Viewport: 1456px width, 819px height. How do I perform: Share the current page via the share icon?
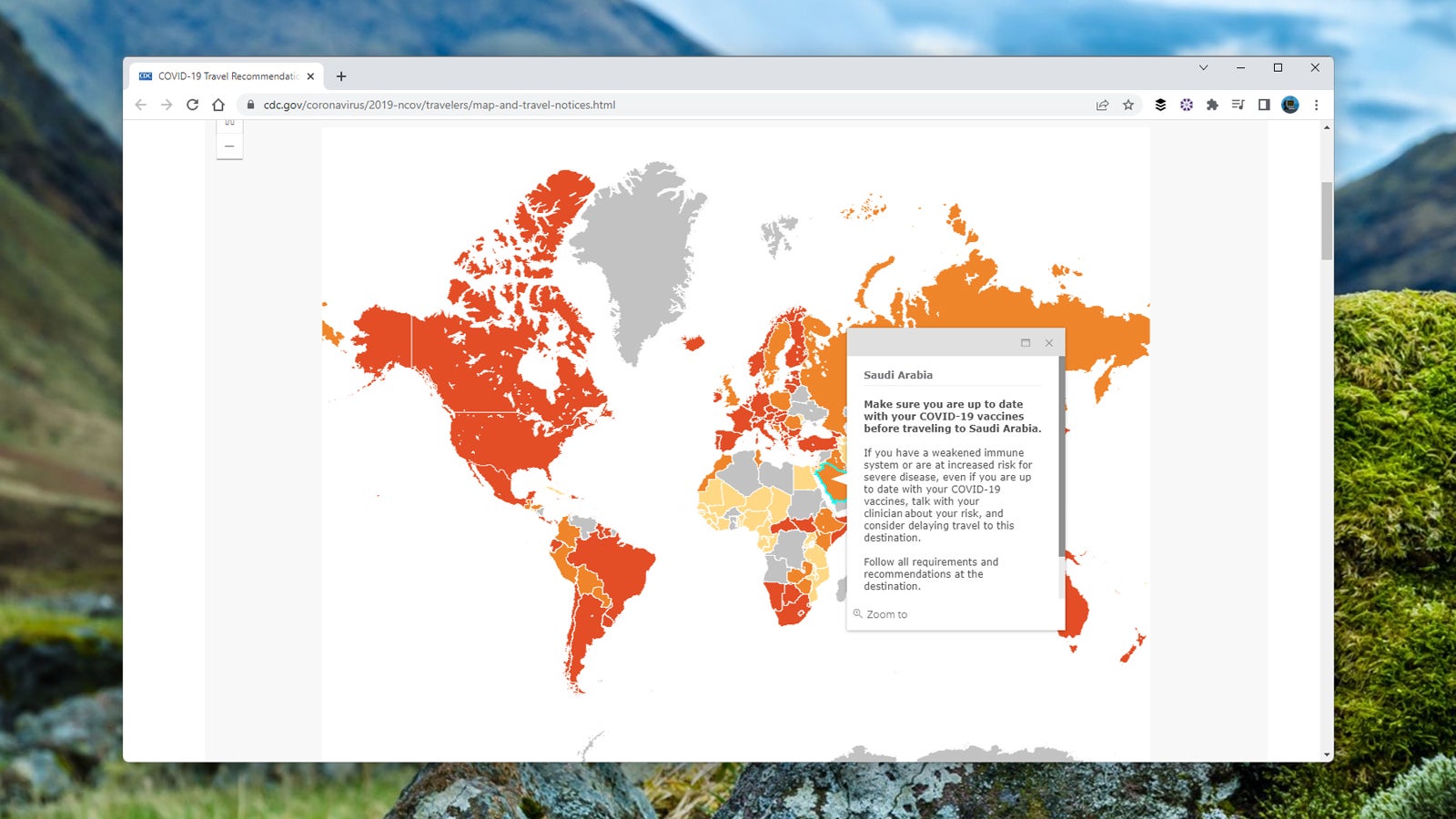pyautogui.click(x=1101, y=105)
